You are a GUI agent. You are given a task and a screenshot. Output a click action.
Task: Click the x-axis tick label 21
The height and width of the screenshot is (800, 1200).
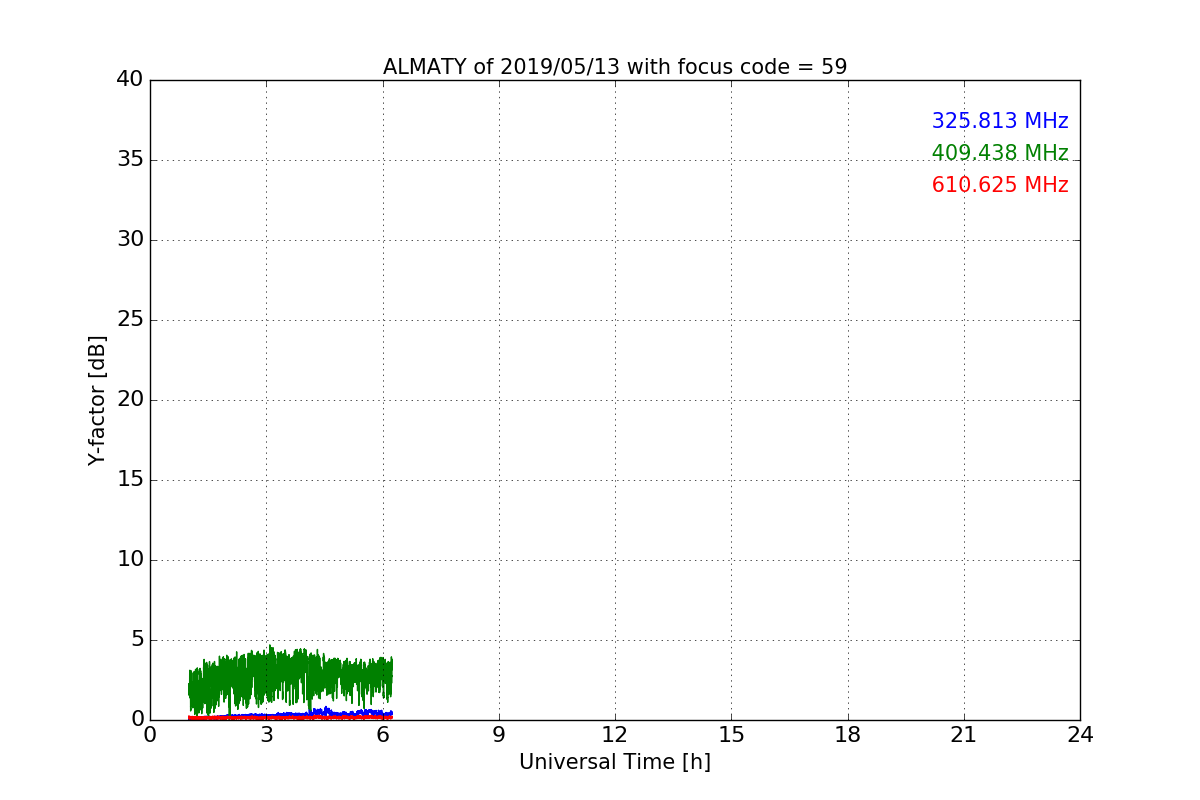(x=964, y=735)
